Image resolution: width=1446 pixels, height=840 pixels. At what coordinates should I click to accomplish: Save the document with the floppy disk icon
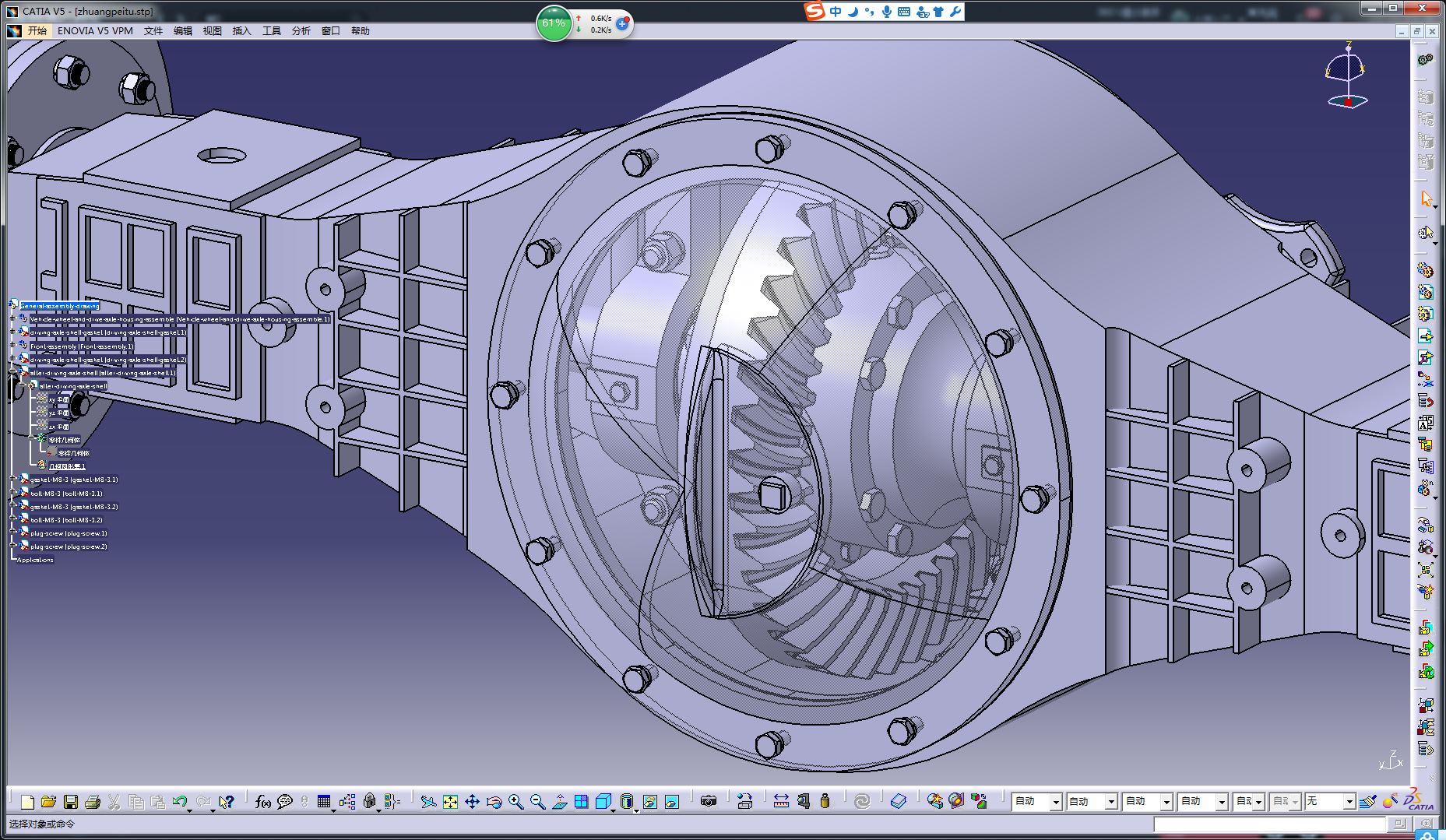71,802
